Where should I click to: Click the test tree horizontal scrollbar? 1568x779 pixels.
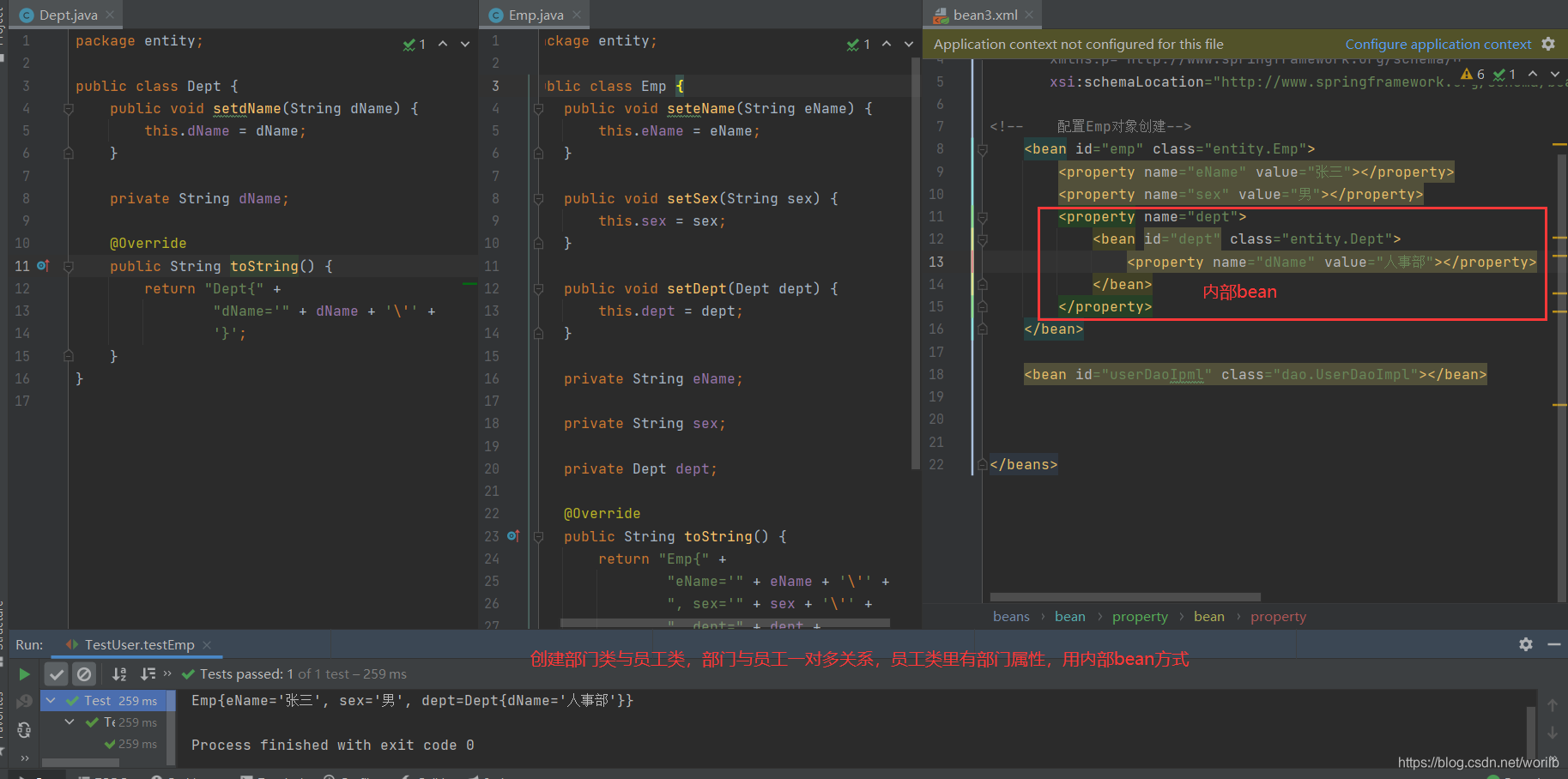pos(81,762)
